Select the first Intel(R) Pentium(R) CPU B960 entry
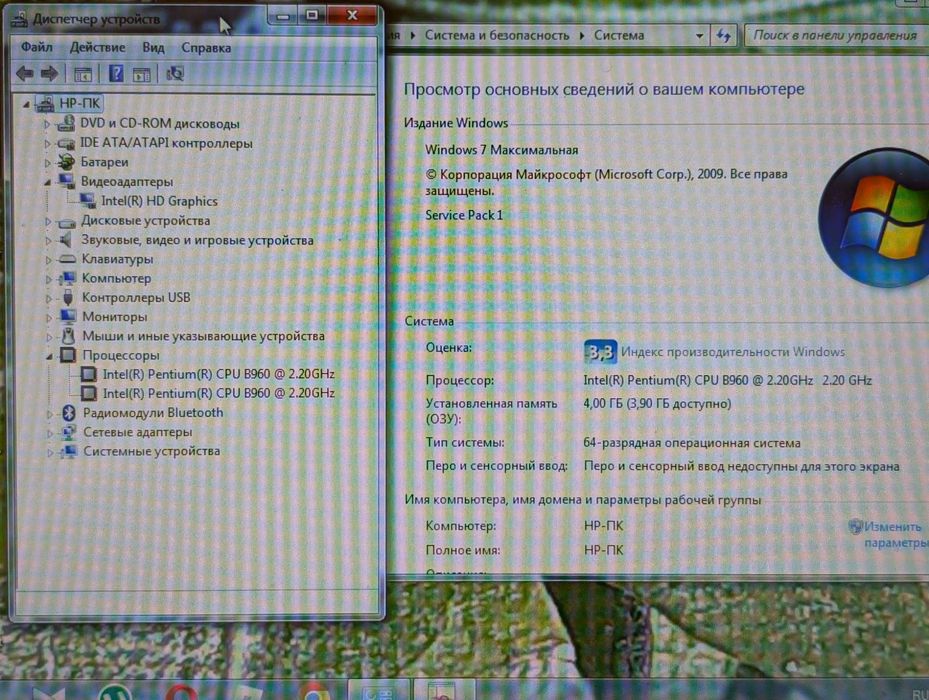The image size is (929, 700). [x=219, y=374]
